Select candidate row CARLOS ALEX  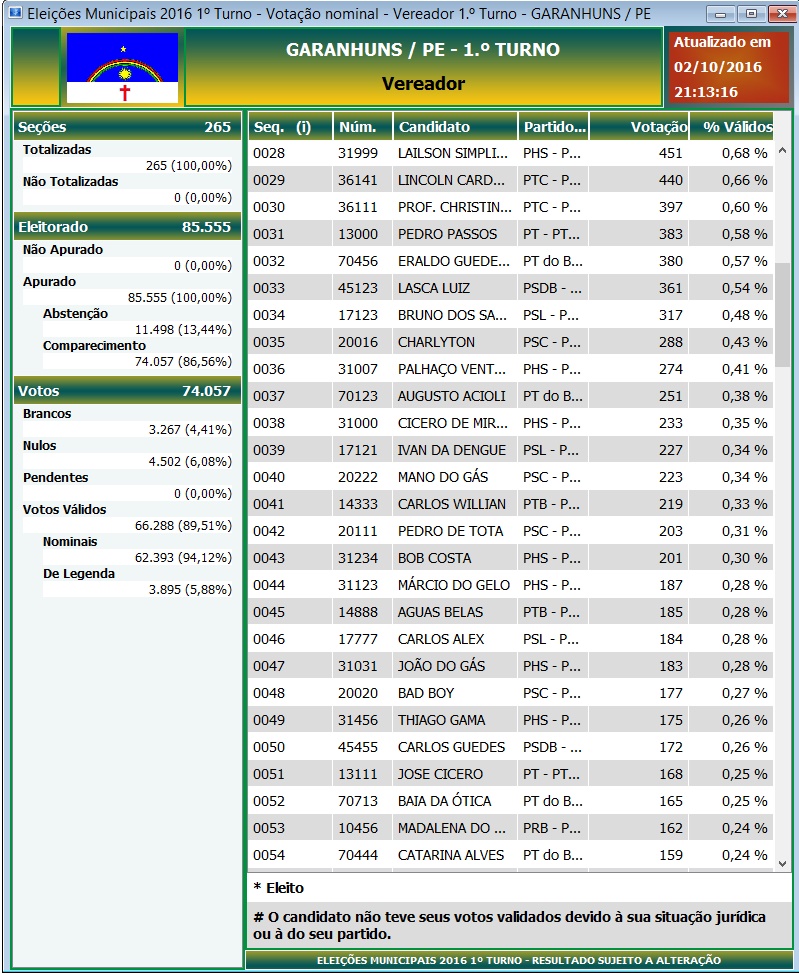(x=510, y=639)
